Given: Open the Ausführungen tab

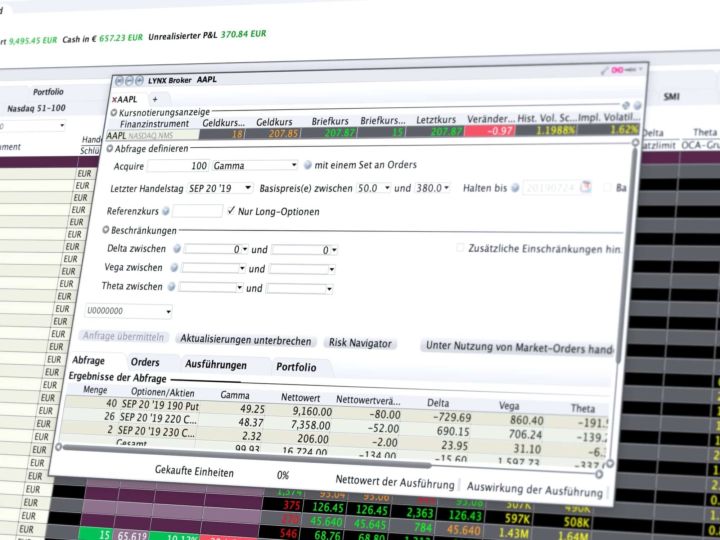Looking at the screenshot, I should click(x=216, y=365).
